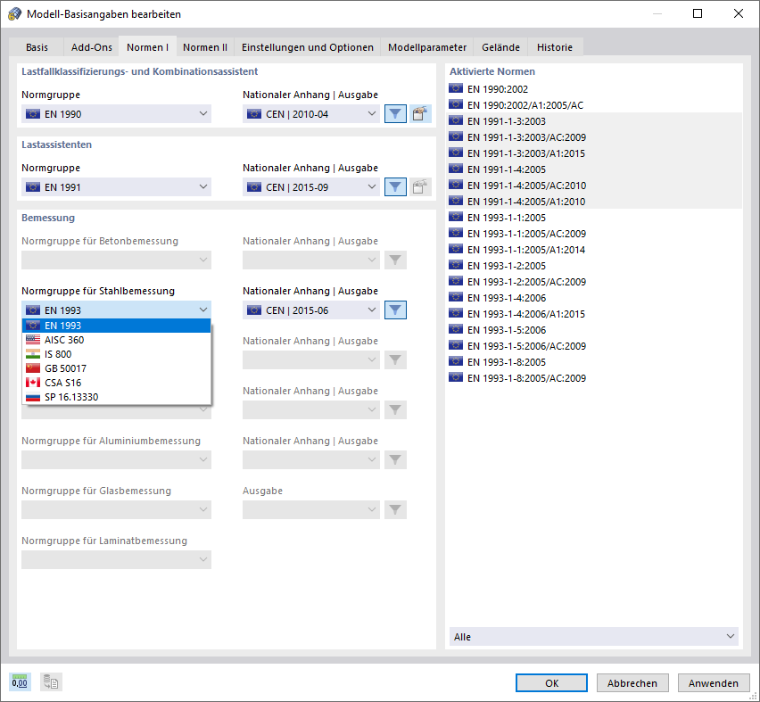
Task: Open the CEN | 2010-04 edition dropdown
Action: (x=311, y=114)
